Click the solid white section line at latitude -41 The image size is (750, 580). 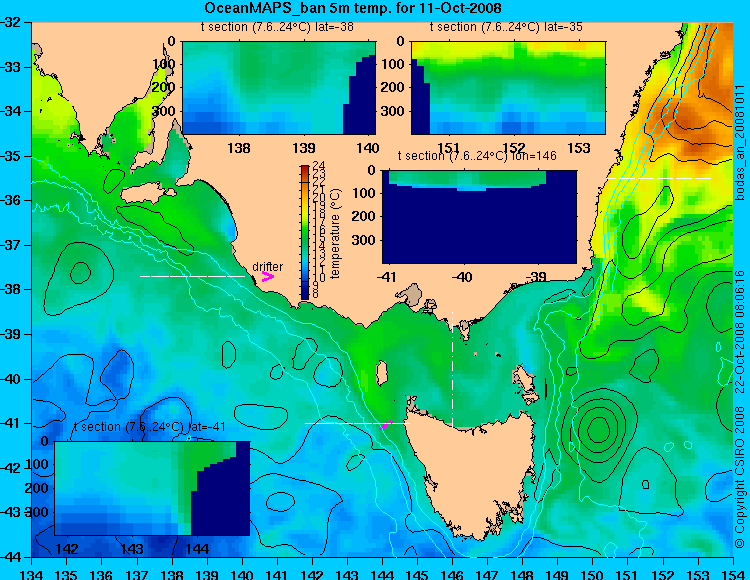(357, 424)
